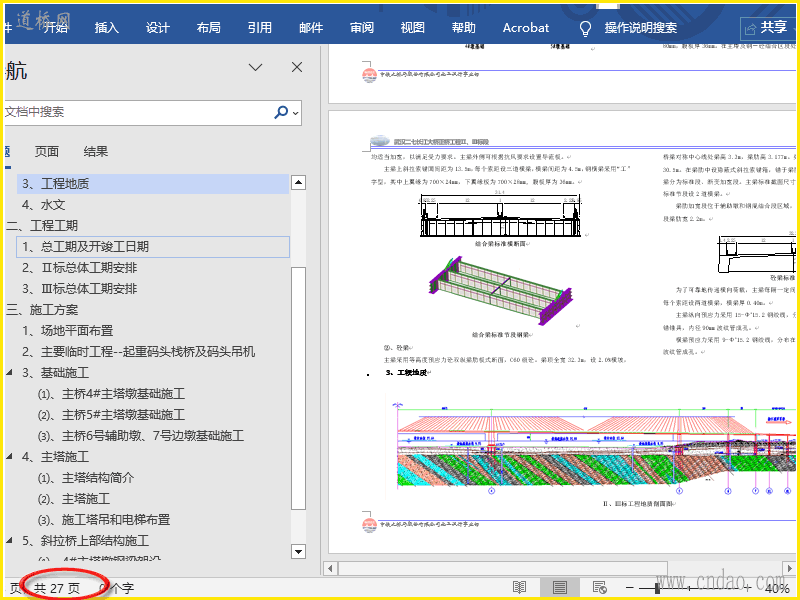Go to (1)、主桥4#主塔墩基础施工
800x600 pixels.
pos(111,394)
